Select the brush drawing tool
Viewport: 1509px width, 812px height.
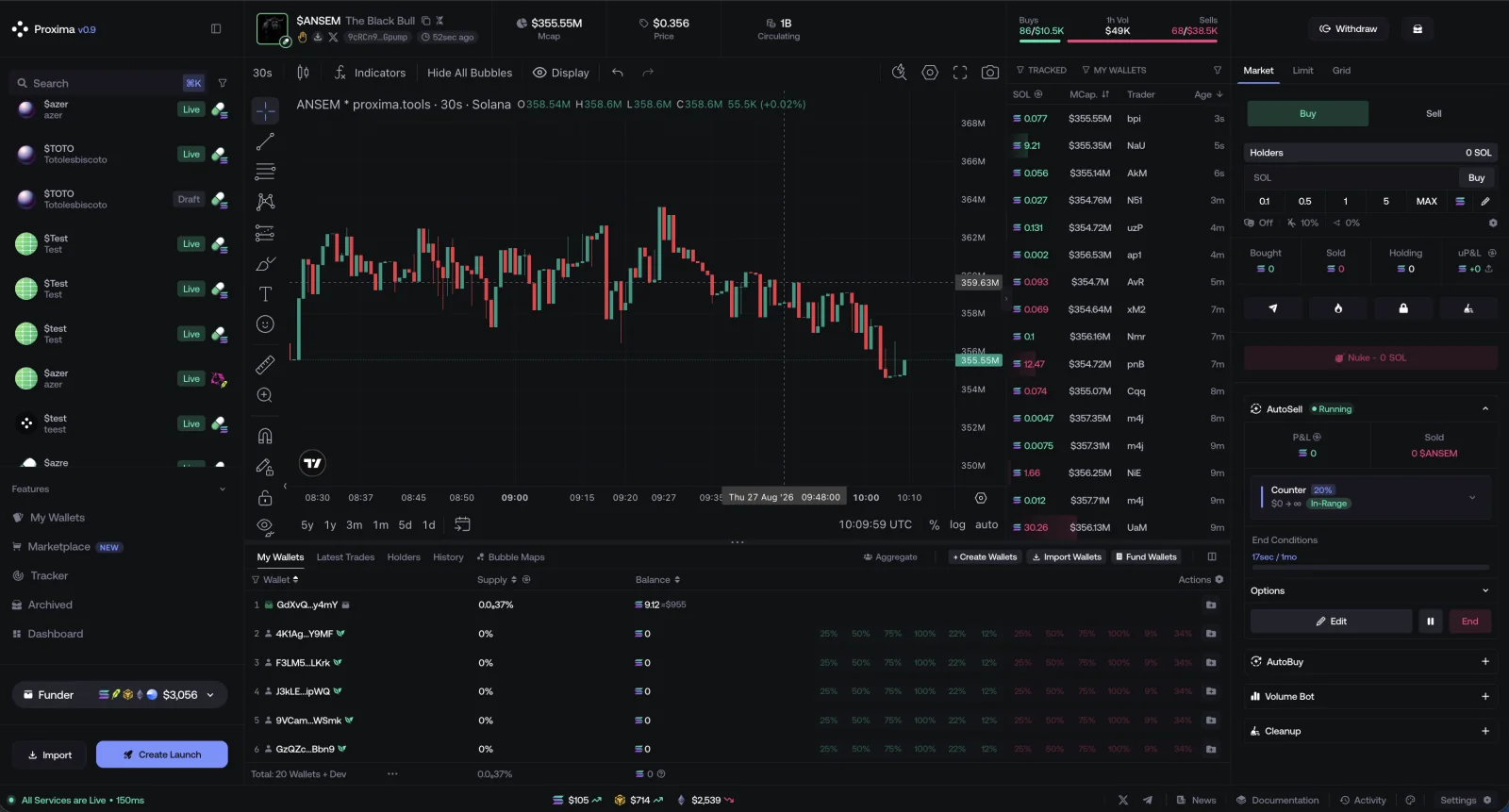(x=265, y=264)
